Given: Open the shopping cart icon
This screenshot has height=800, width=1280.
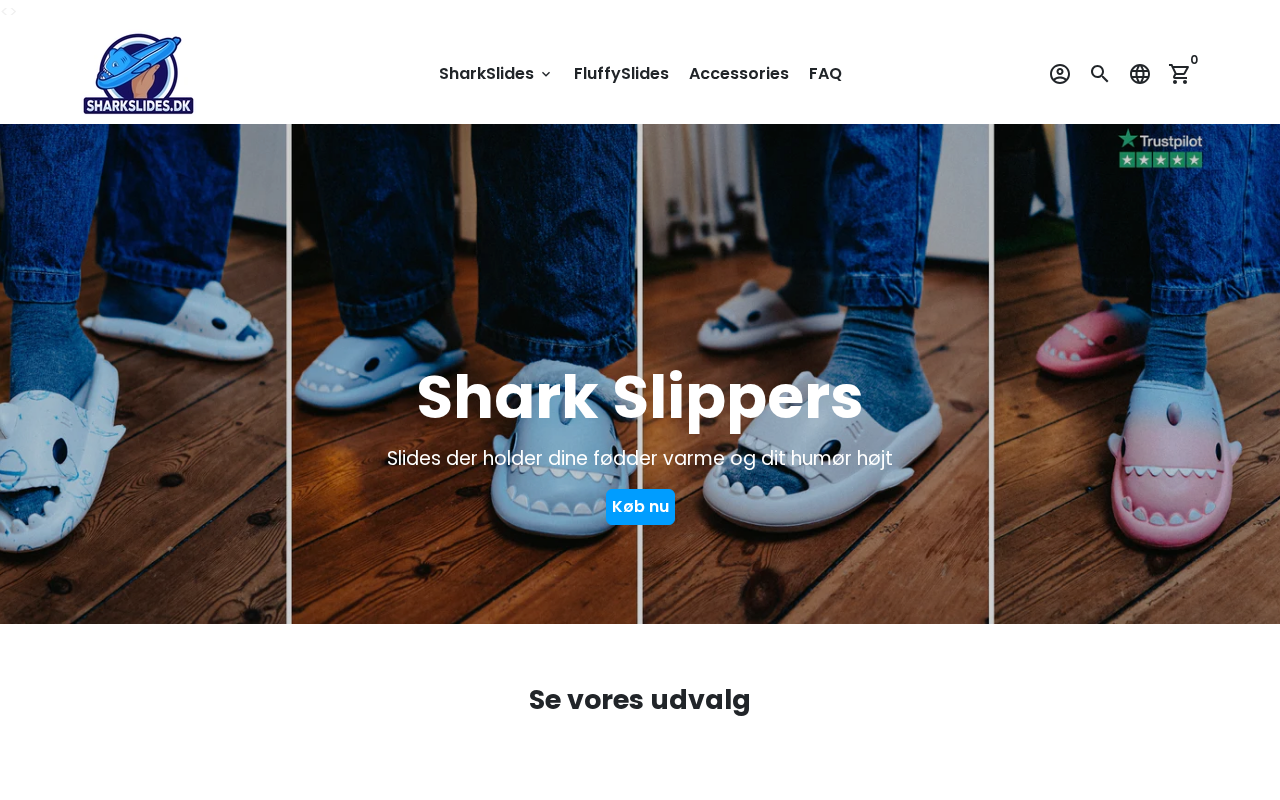Looking at the screenshot, I should pos(1180,74).
